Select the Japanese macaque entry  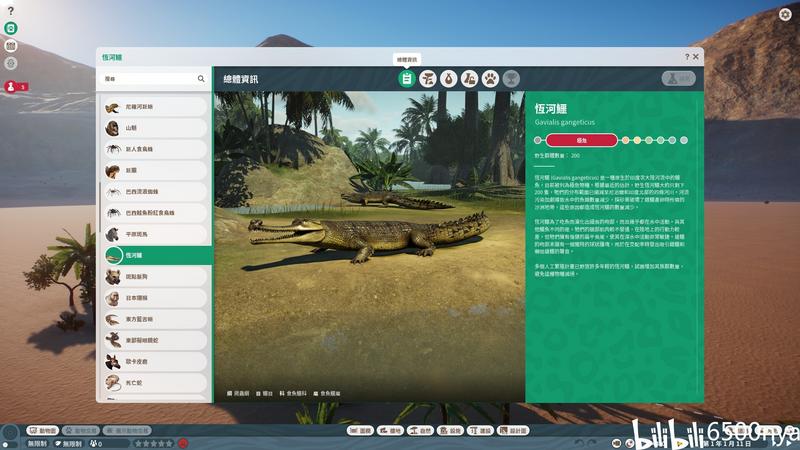[155, 298]
